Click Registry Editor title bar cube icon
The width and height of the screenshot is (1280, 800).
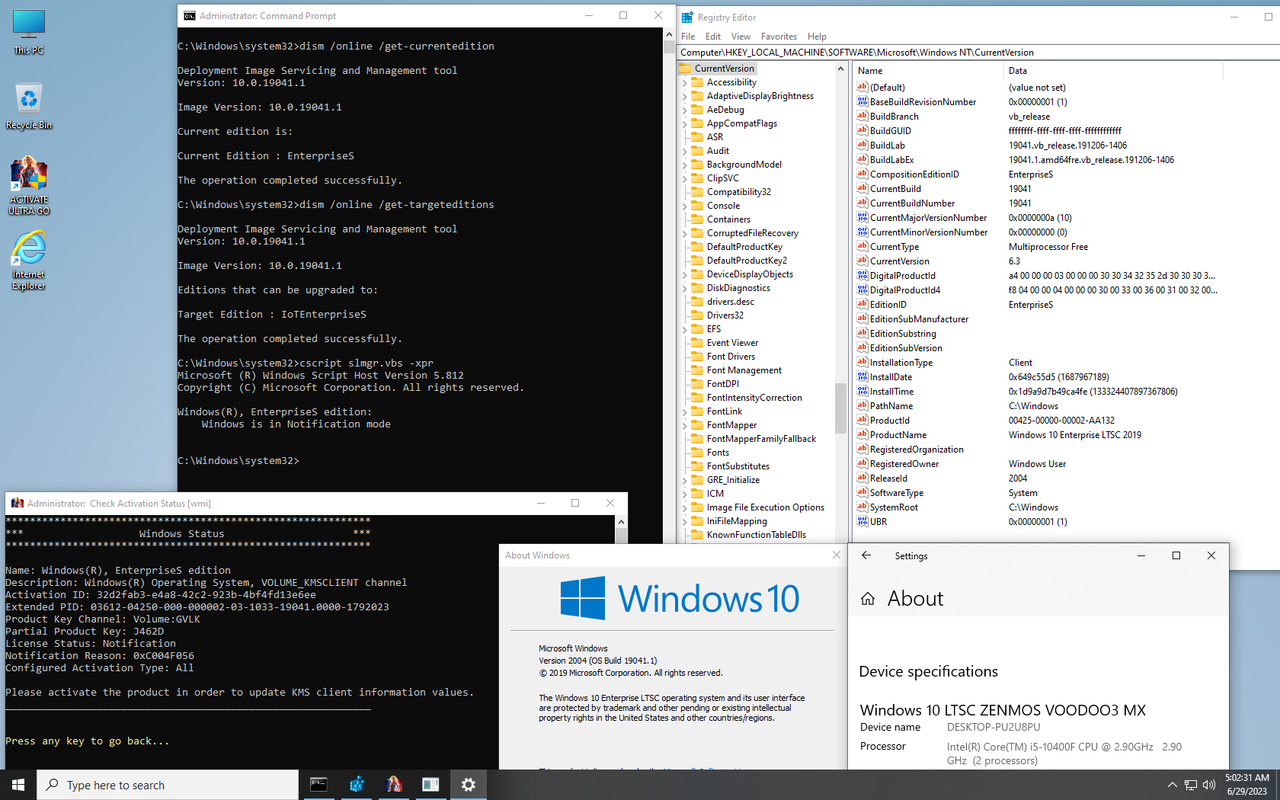point(688,17)
